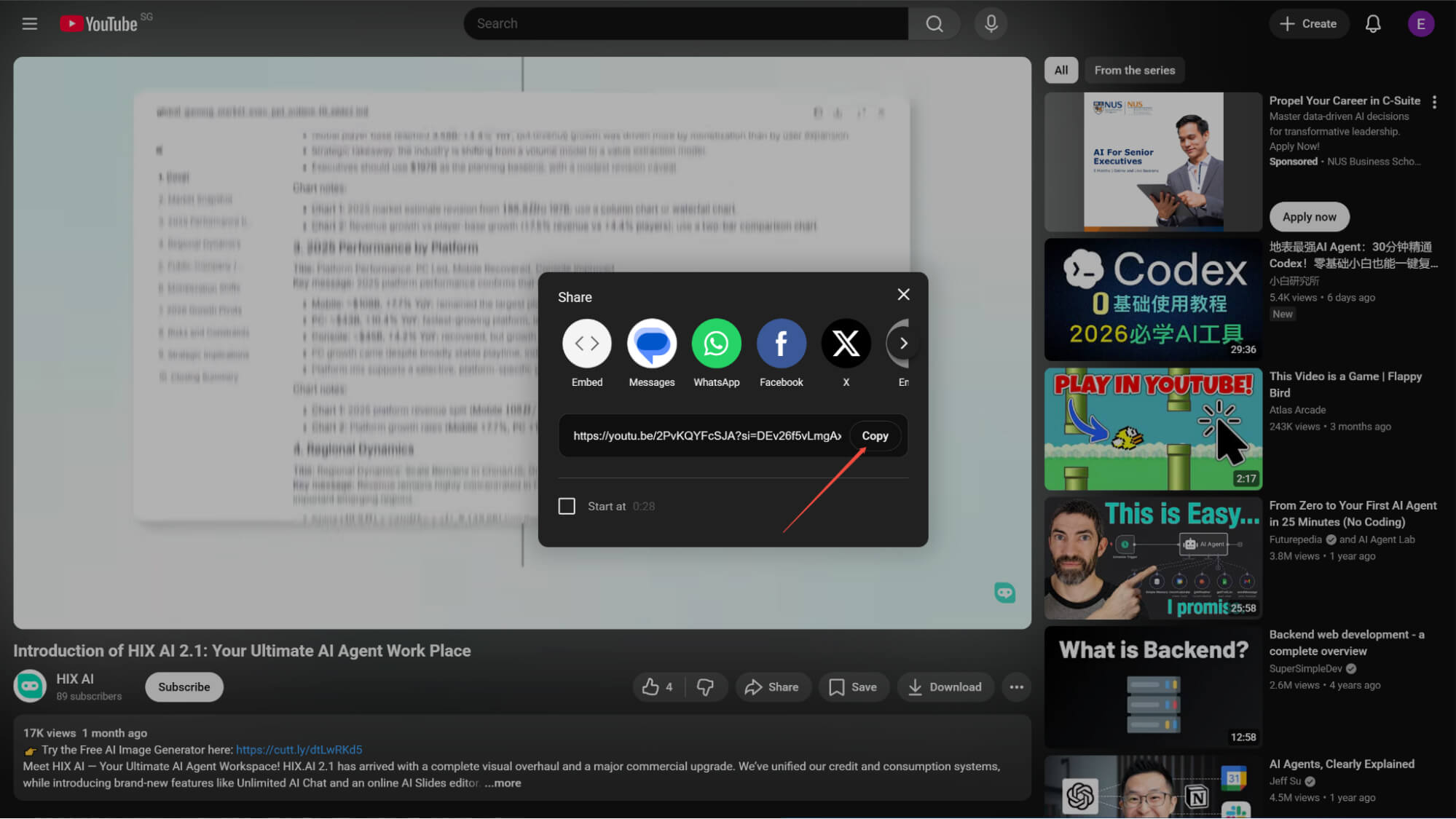Image resolution: width=1456 pixels, height=819 pixels.
Task: Focus the YouTube search box
Action: tap(686, 24)
